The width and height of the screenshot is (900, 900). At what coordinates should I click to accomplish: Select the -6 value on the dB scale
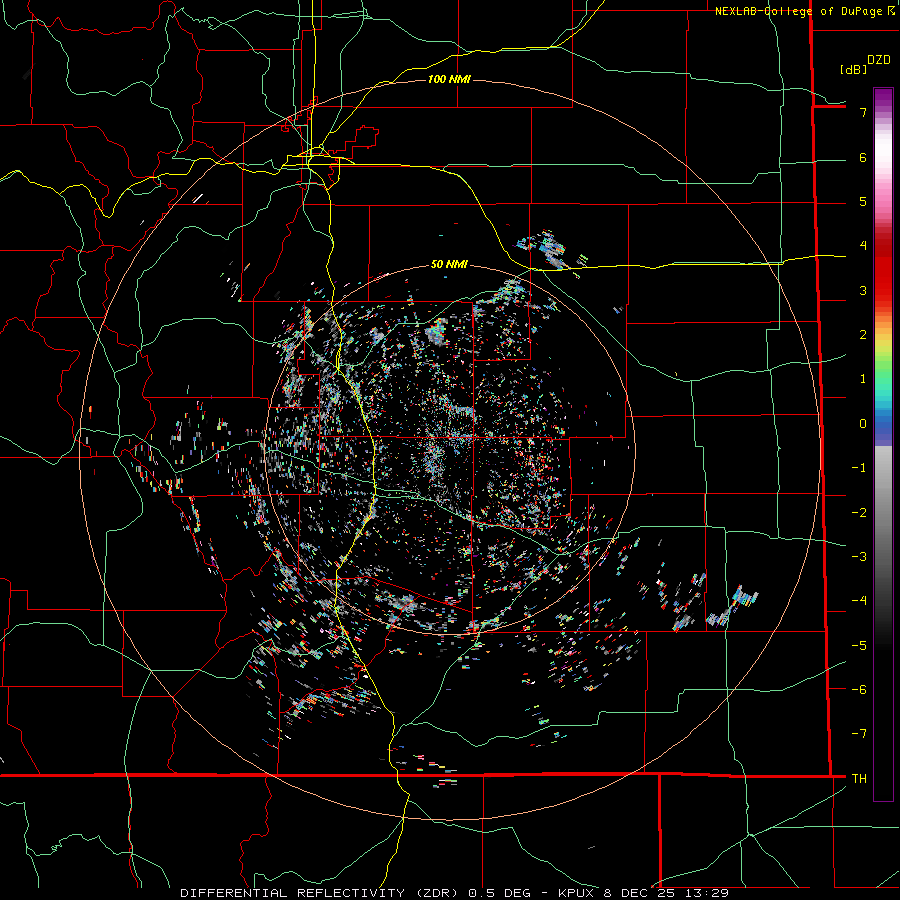coord(859,690)
